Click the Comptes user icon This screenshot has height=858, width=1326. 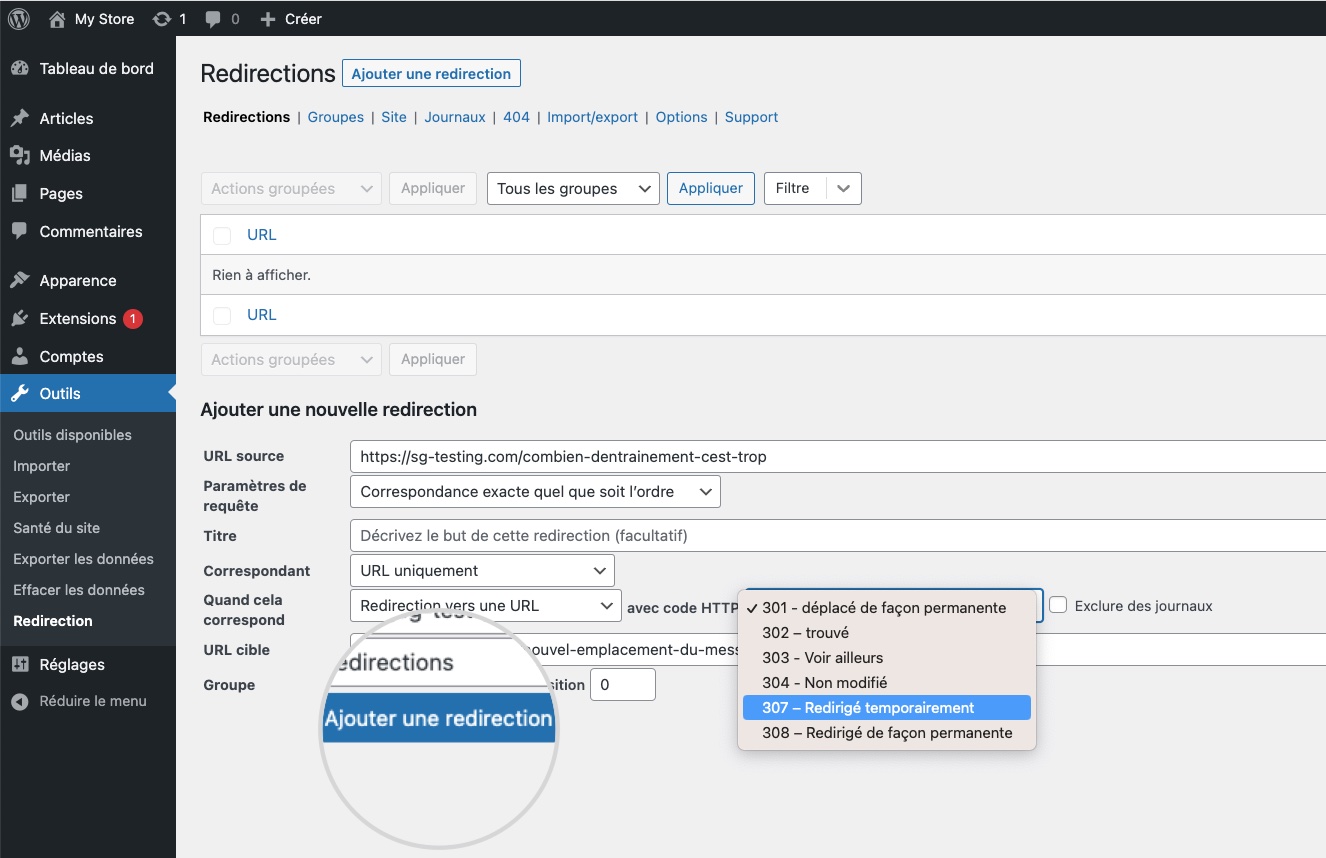[19, 356]
